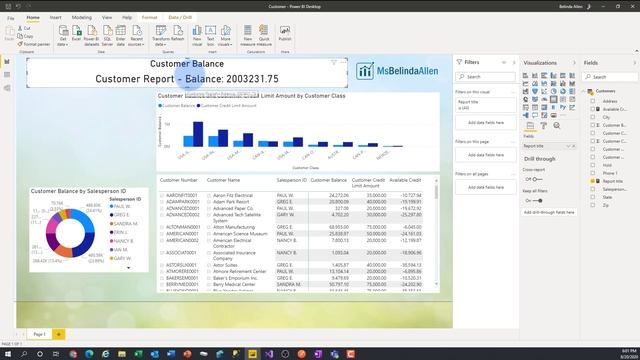Check the Phone 1 field checkbox
This screenshot has width=640, height=360.
[x=593, y=173]
